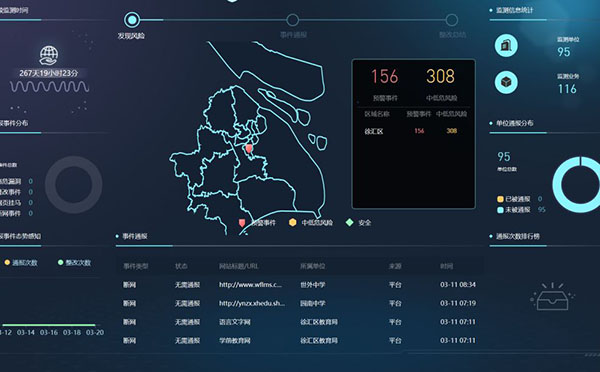Click the grey event distribution donut chart
Viewport: 600px width, 372px height.
[73, 184]
